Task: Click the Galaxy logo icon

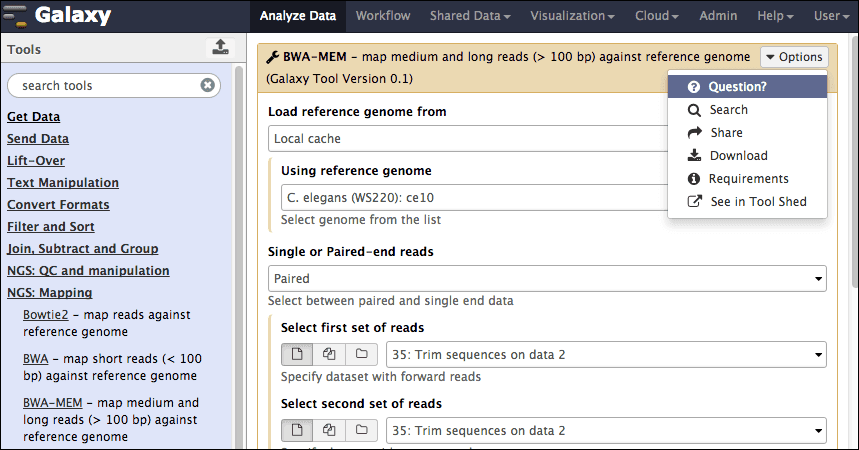Action: (x=15, y=16)
